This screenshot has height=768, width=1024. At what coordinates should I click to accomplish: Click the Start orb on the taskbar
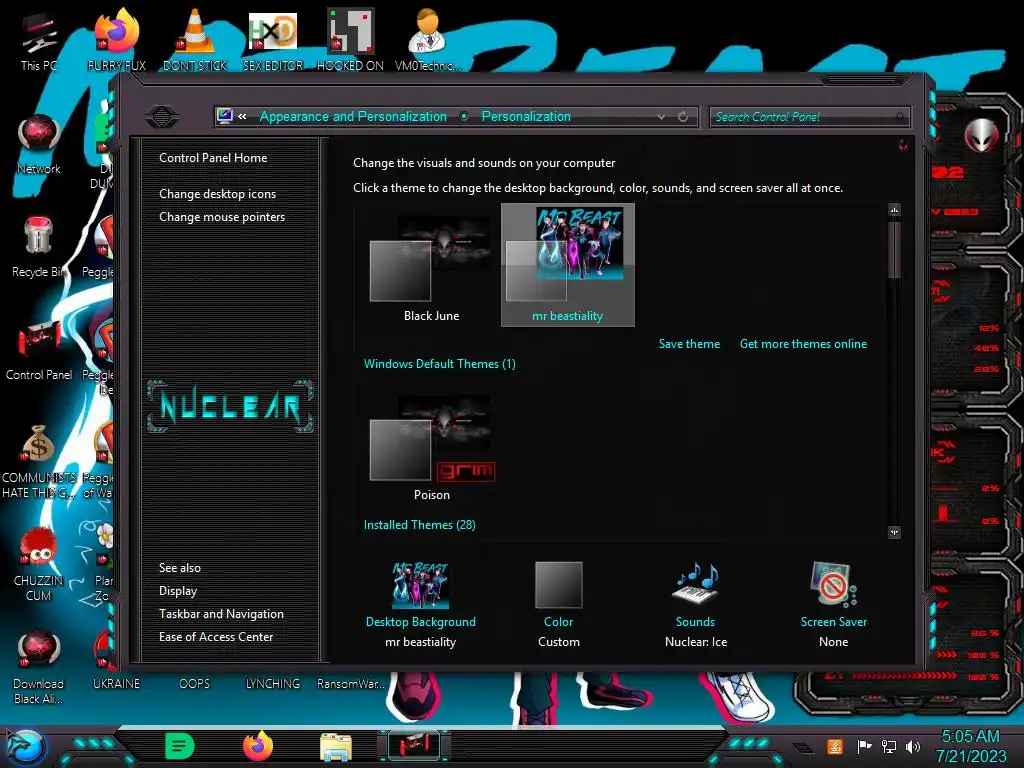pyautogui.click(x=25, y=747)
